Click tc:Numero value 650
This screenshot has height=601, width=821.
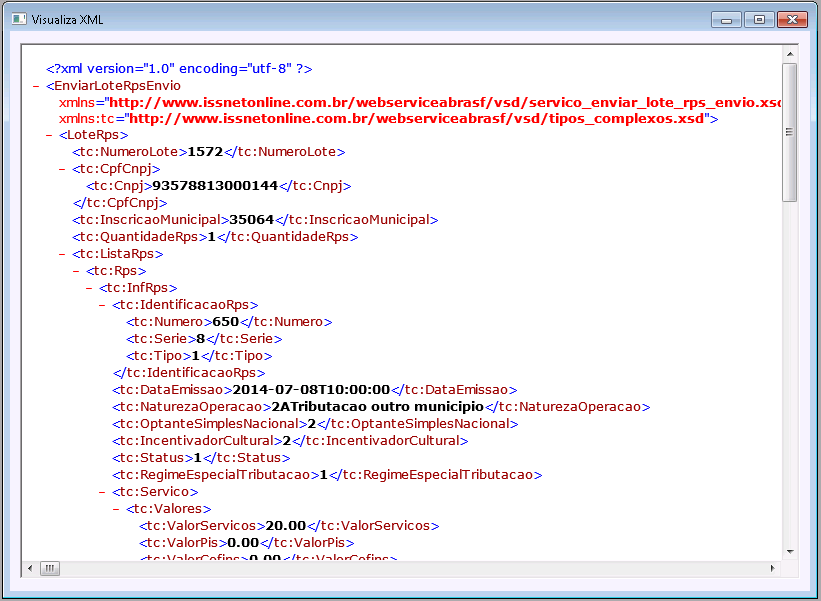[226, 322]
